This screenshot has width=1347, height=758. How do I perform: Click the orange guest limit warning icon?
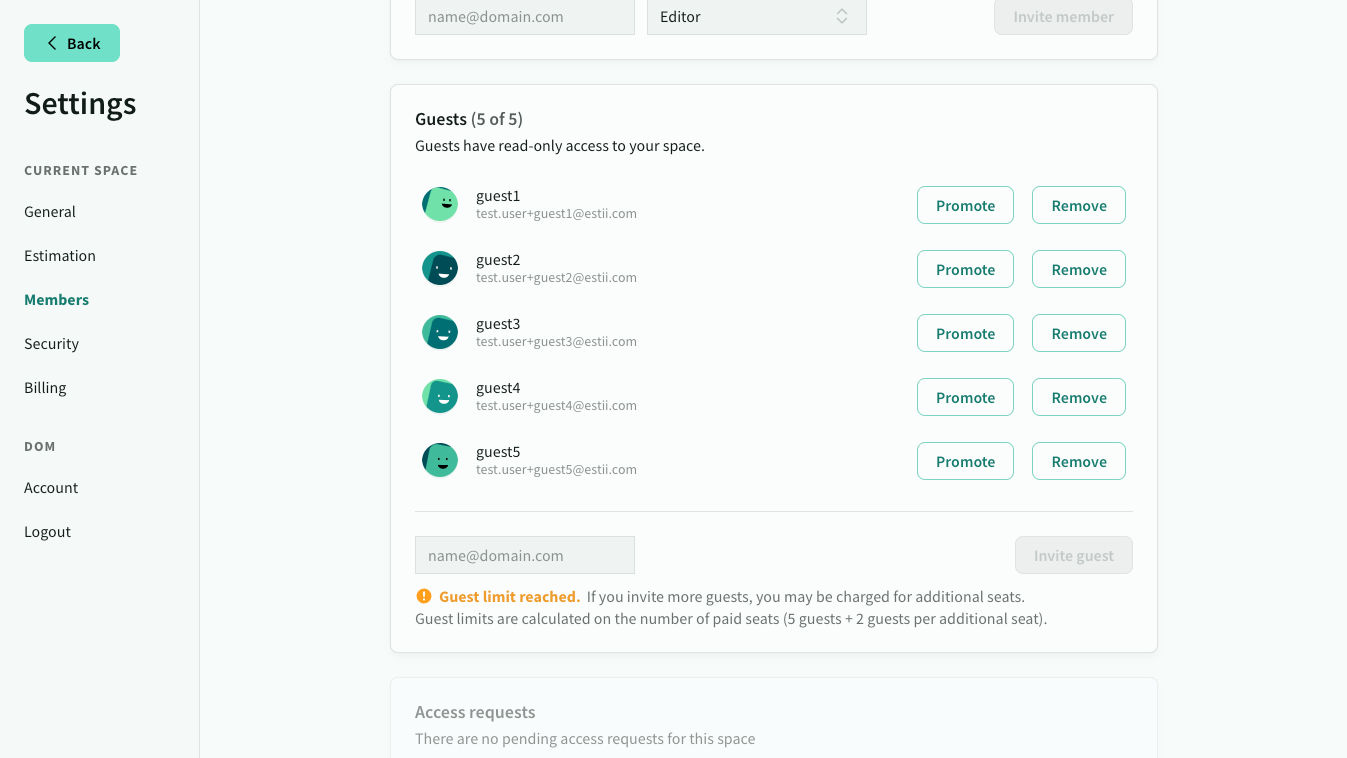(424, 596)
